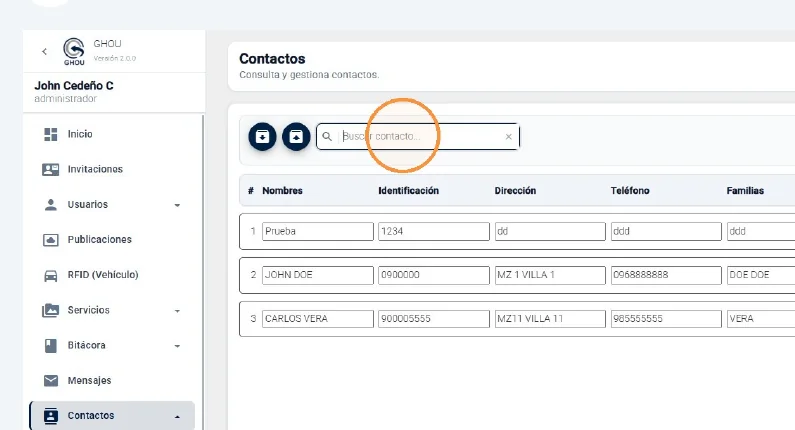The height and width of the screenshot is (430, 795).
Task: Edit the DOE DOE family field
Action: coord(761,275)
